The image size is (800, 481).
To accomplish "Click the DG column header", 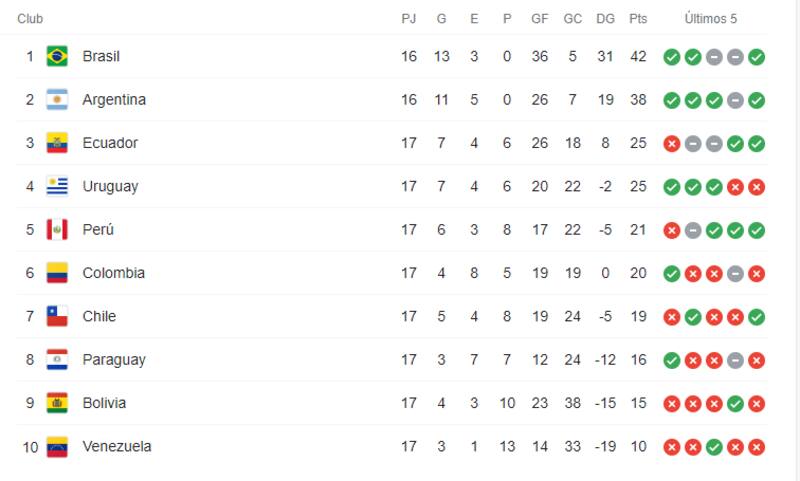I will coord(605,19).
